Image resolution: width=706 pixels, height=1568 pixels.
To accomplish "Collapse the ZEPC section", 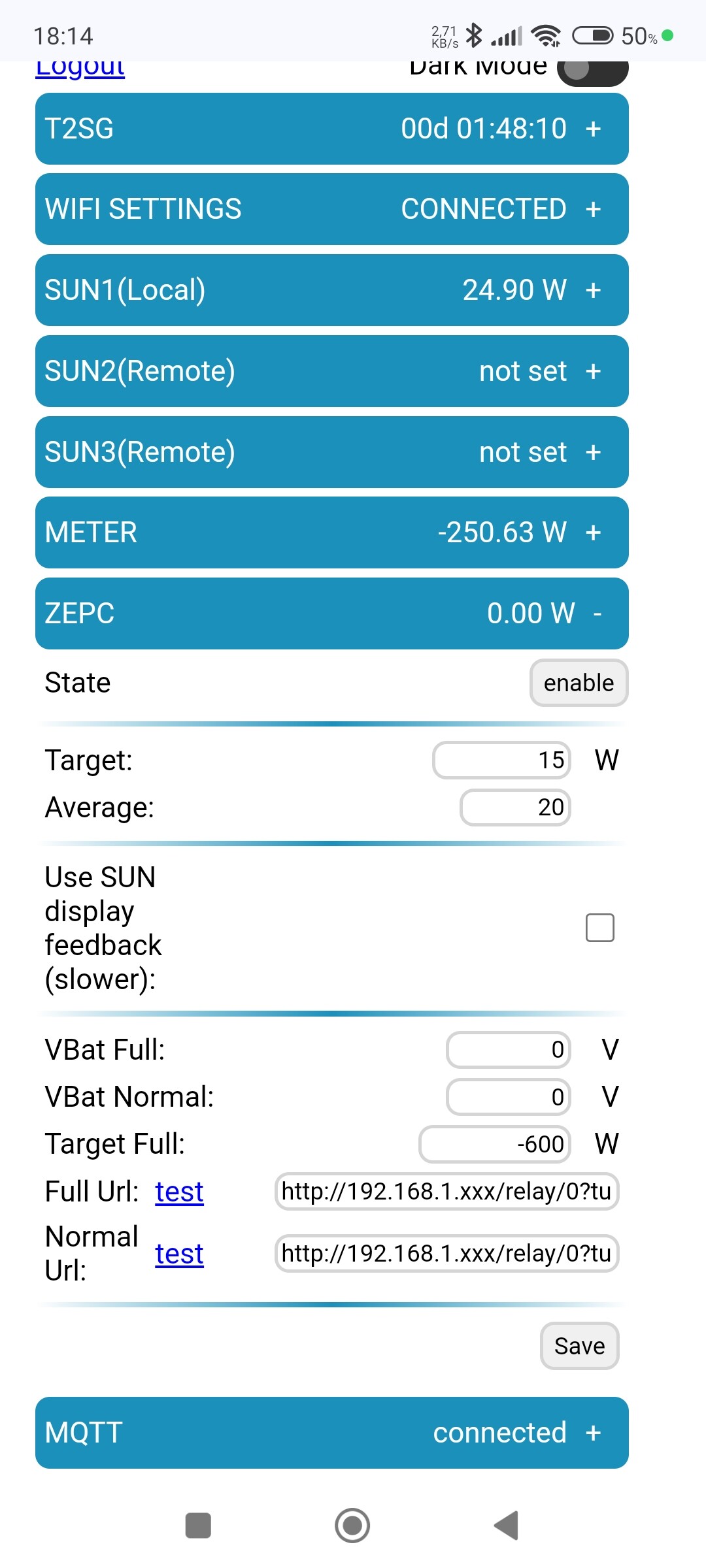I will 331,613.
